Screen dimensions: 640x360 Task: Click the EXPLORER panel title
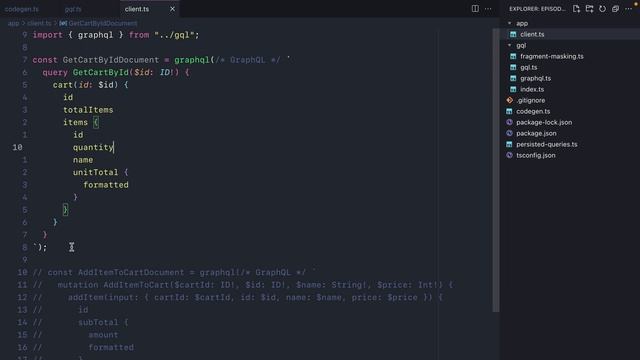coord(537,9)
